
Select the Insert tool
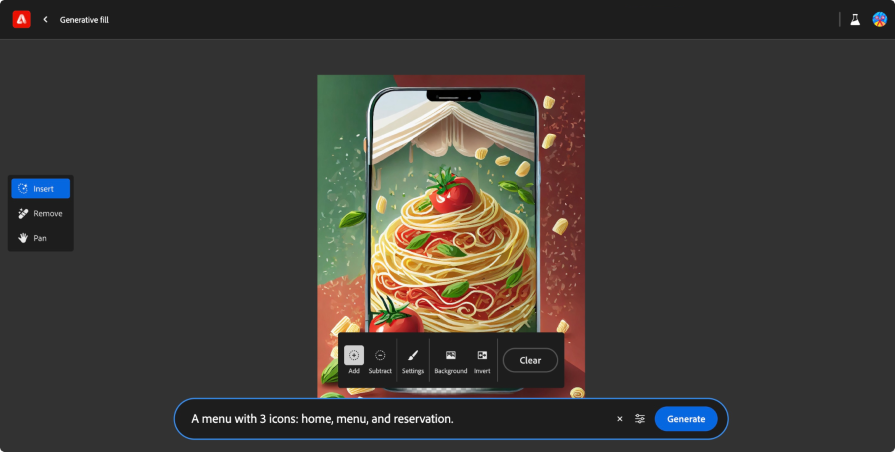(x=40, y=188)
